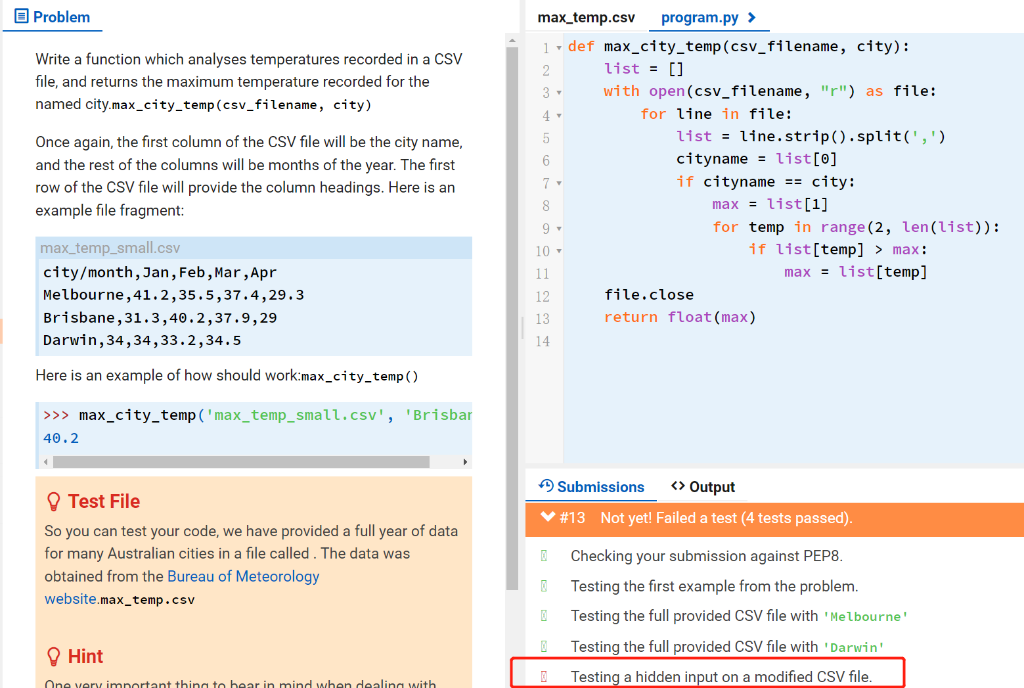Click the green check on first example test
This screenshot has width=1024, height=688.
coord(545,586)
